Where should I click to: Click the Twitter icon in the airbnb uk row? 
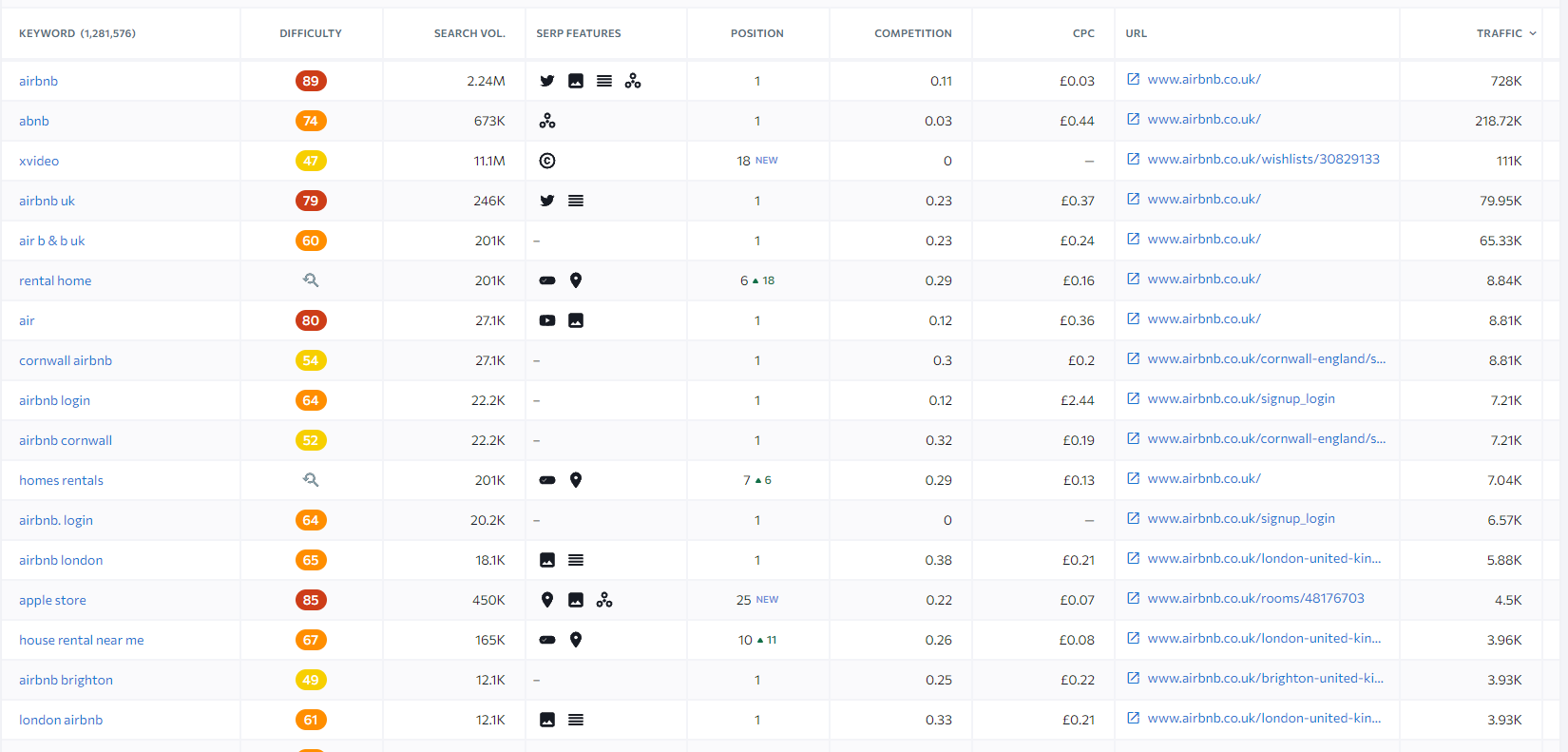(547, 201)
